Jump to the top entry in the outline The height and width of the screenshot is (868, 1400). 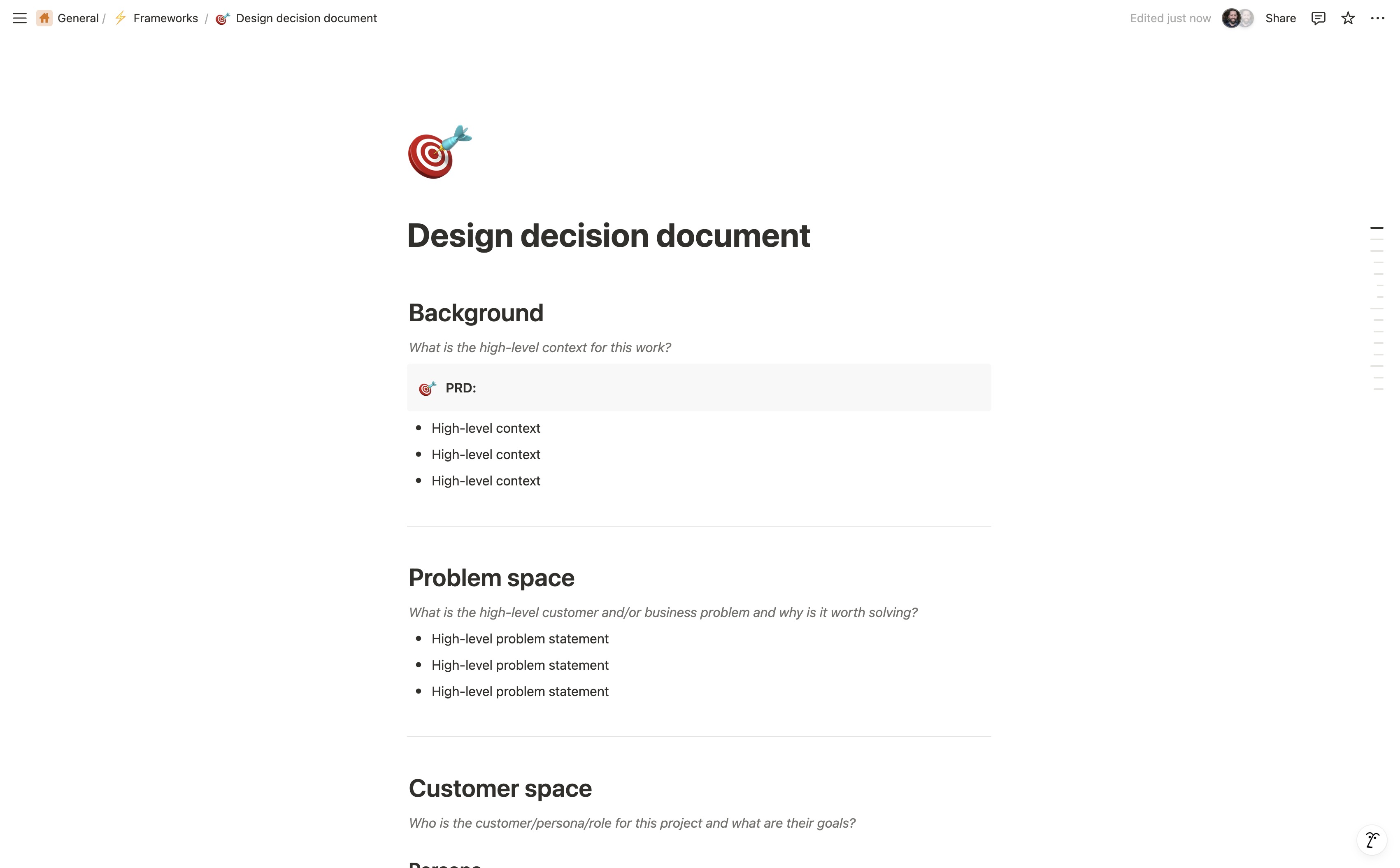pyautogui.click(x=1376, y=228)
